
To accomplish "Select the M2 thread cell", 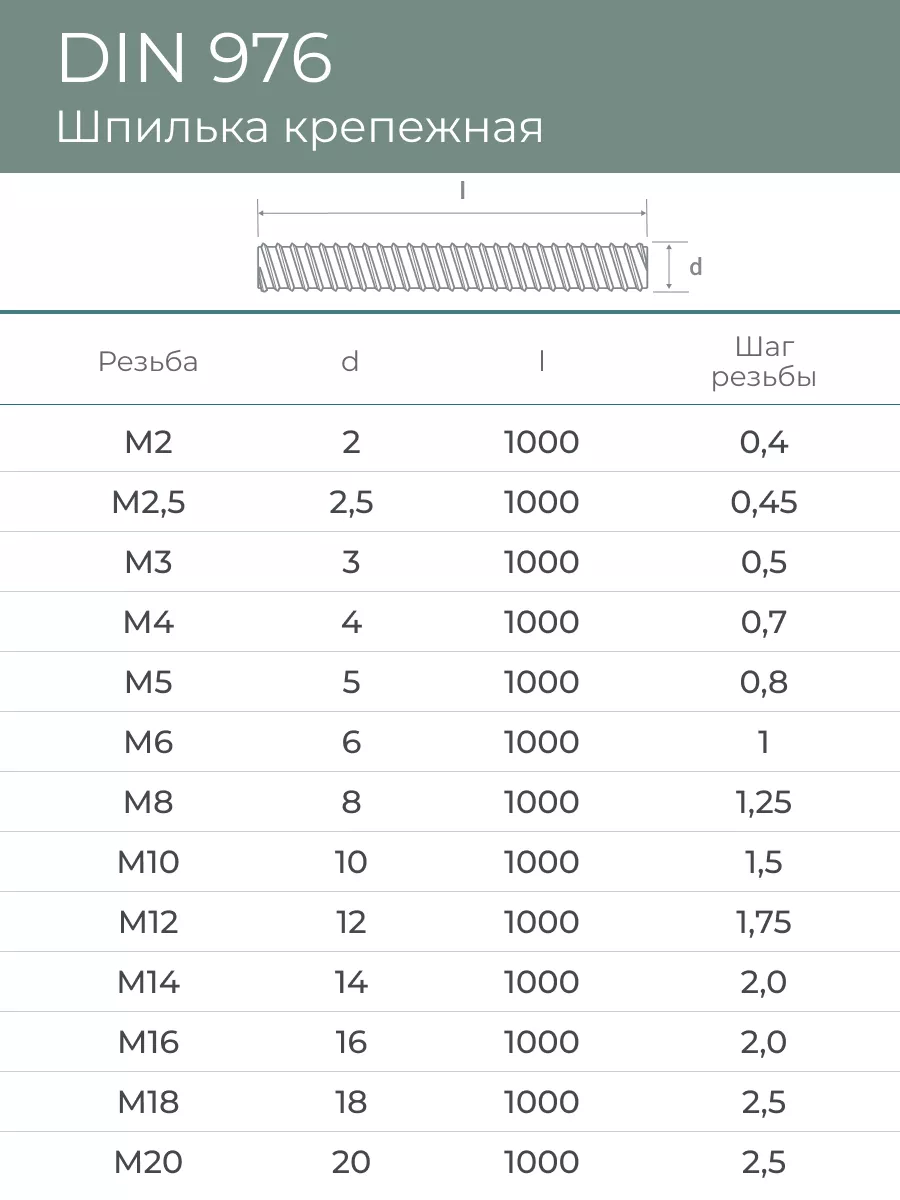I will coord(148,442).
